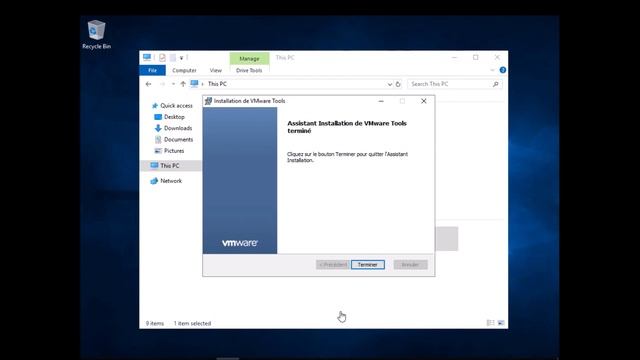Open Documents in the navigation pane

pos(178,140)
